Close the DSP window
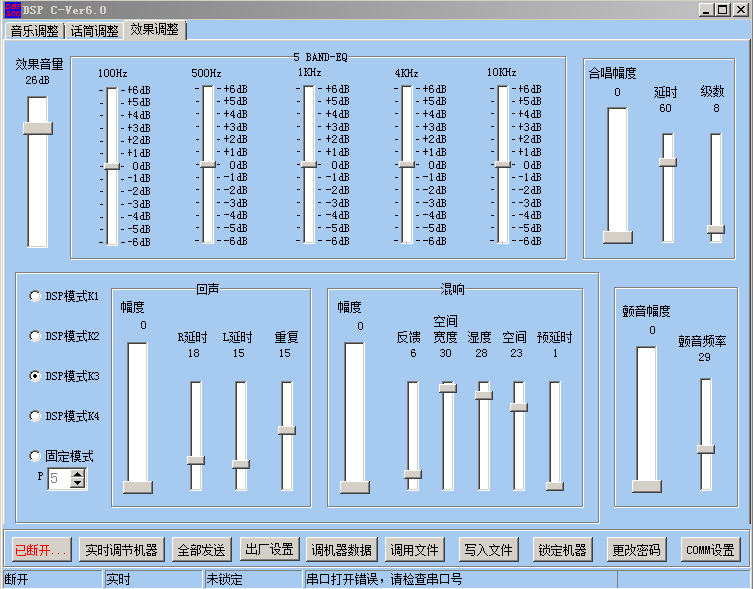 (741, 10)
